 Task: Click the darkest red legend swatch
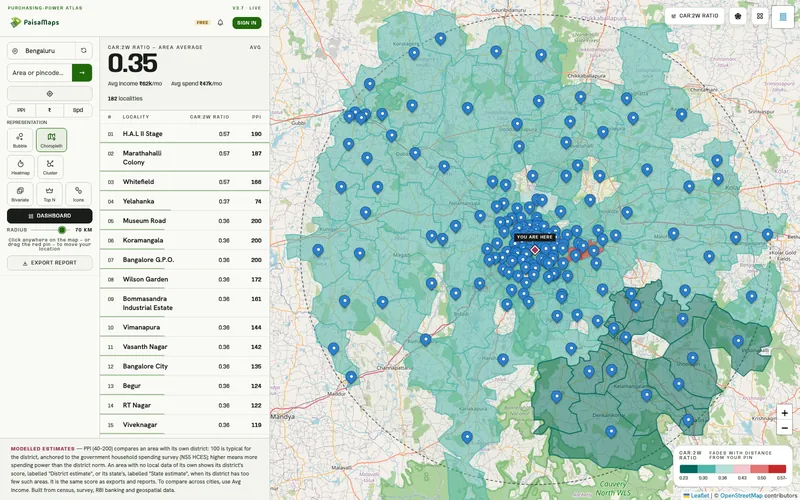777,469
